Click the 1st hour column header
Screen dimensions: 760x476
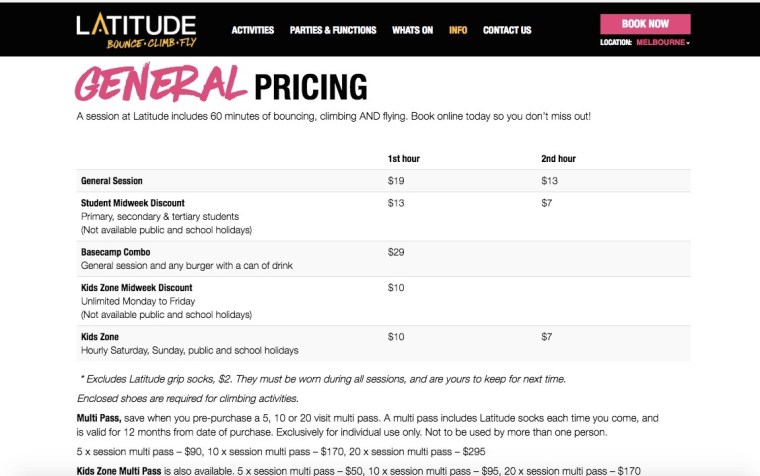405,159
